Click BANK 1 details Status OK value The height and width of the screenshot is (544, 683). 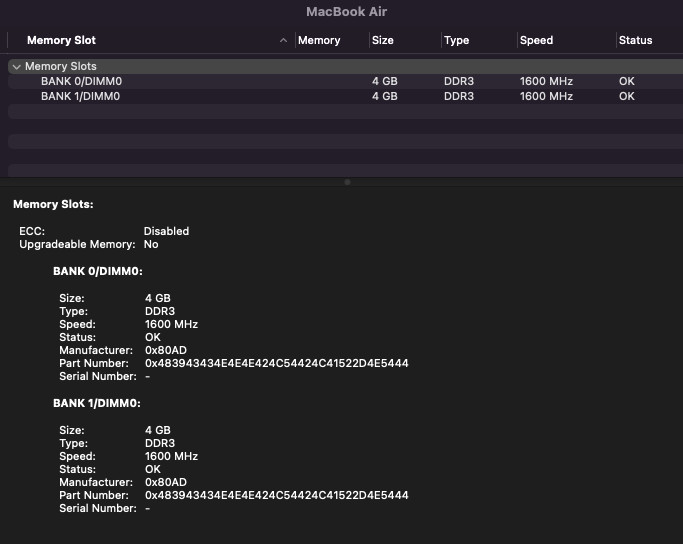153,470
